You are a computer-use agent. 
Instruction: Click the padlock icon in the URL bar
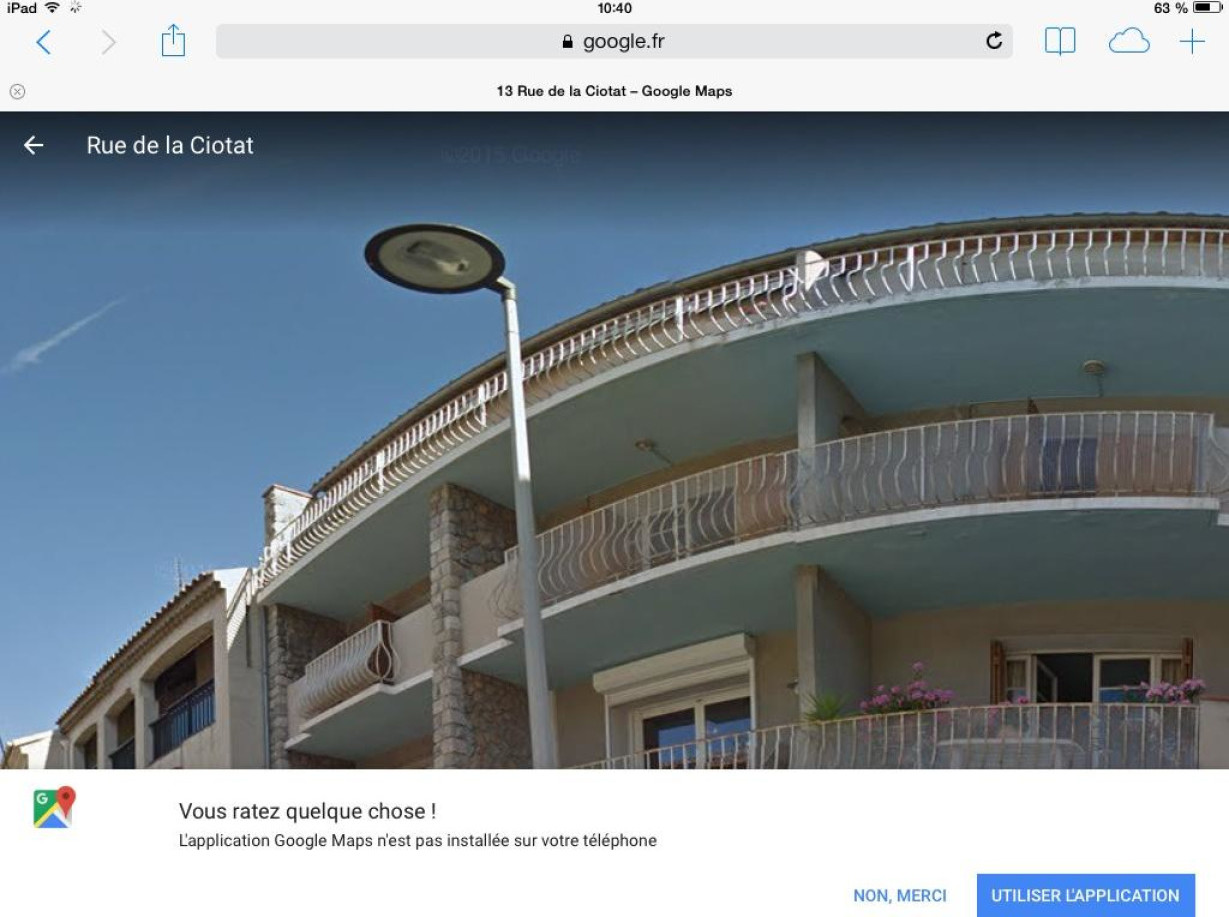click(x=568, y=42)
